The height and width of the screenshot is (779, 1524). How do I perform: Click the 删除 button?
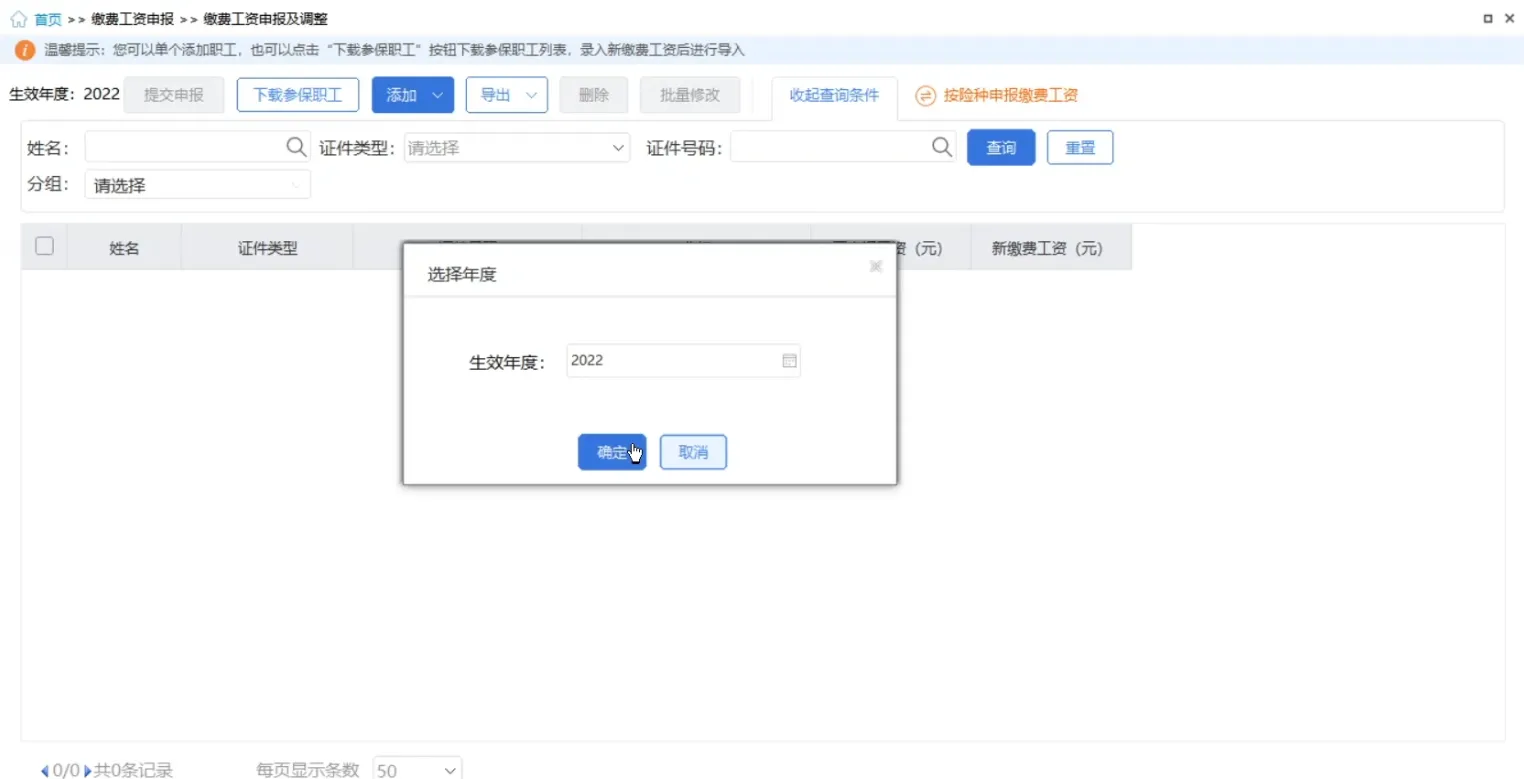594,95
